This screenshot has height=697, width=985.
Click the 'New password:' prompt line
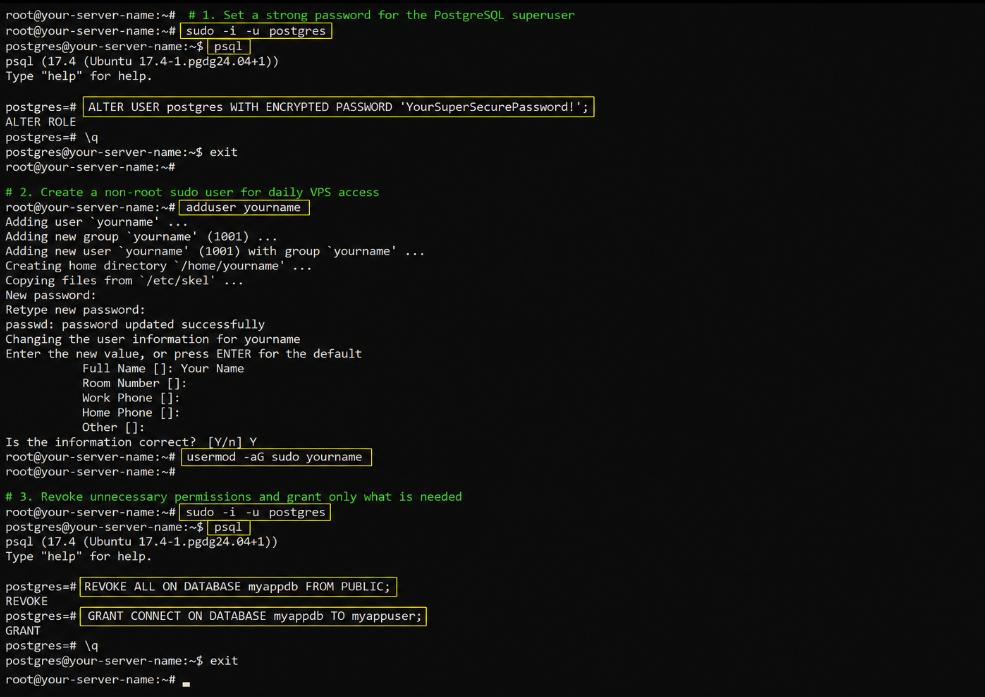[x=51, y=295]
